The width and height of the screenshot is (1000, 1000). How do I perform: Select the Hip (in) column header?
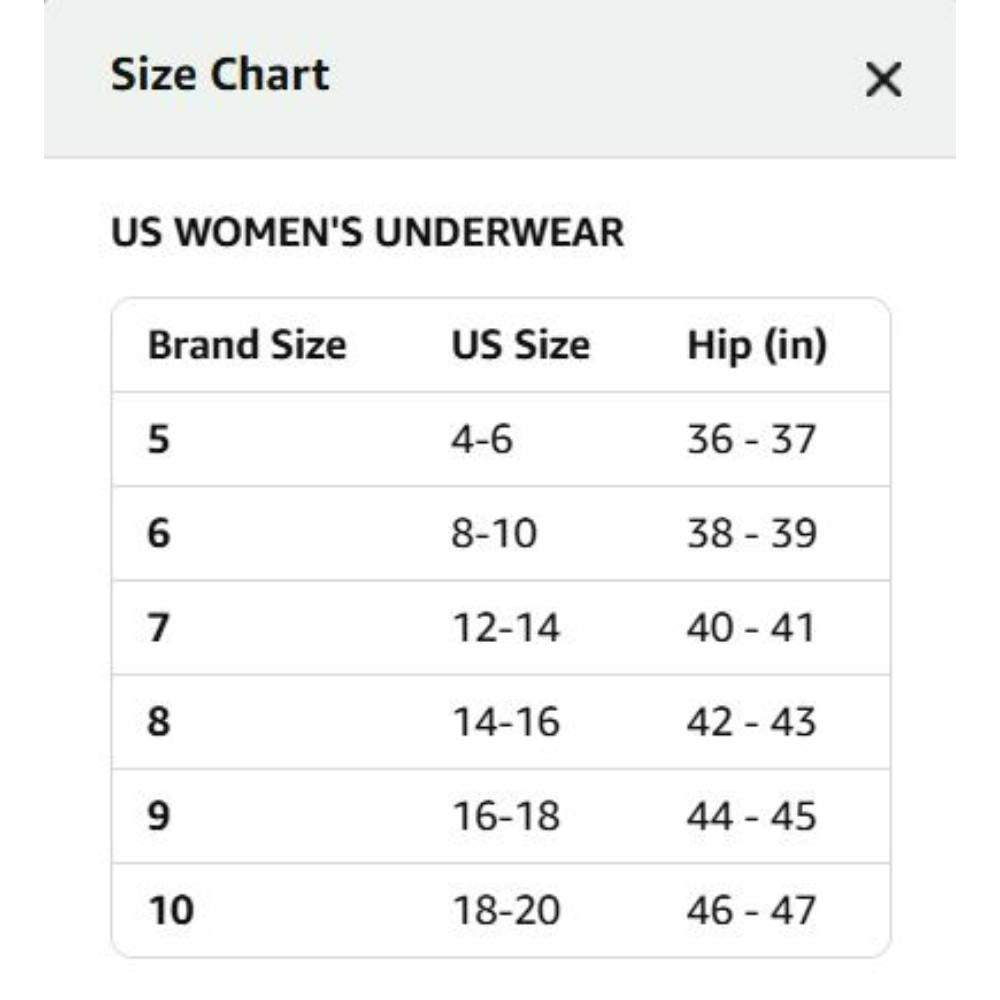(x=757, y=346)
